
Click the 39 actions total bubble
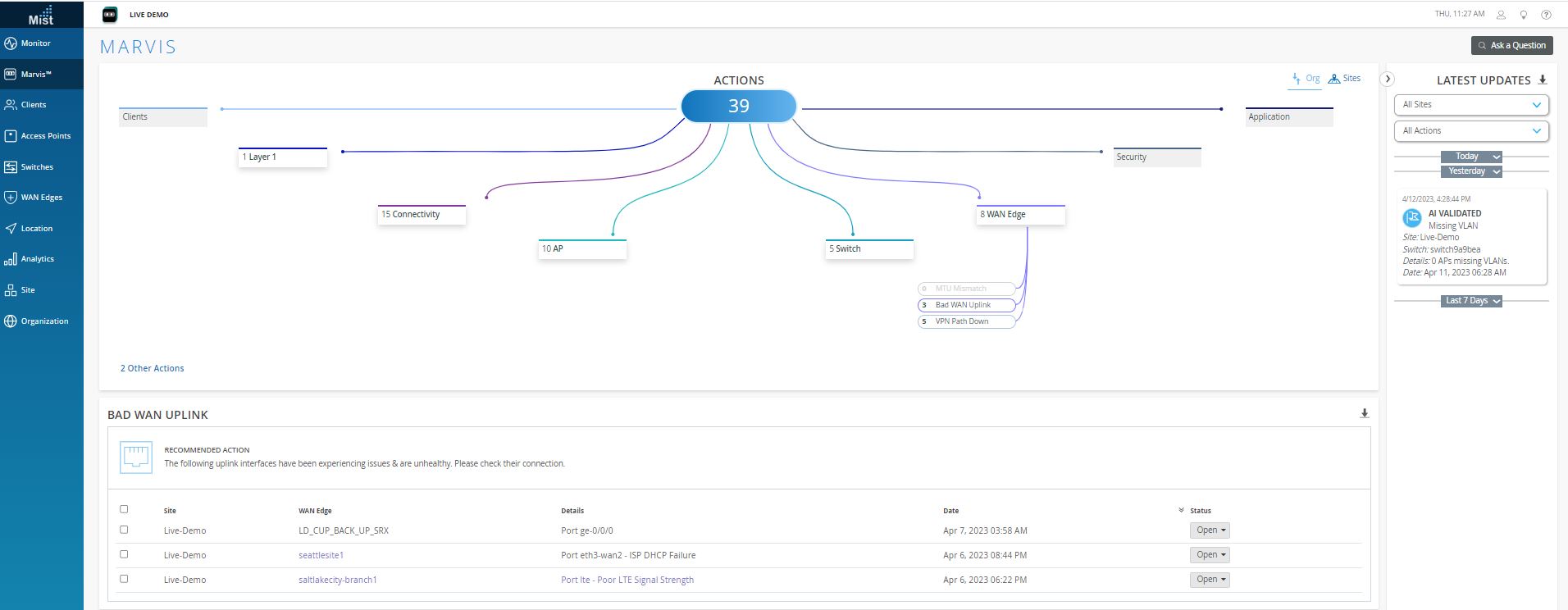[738, 106]
